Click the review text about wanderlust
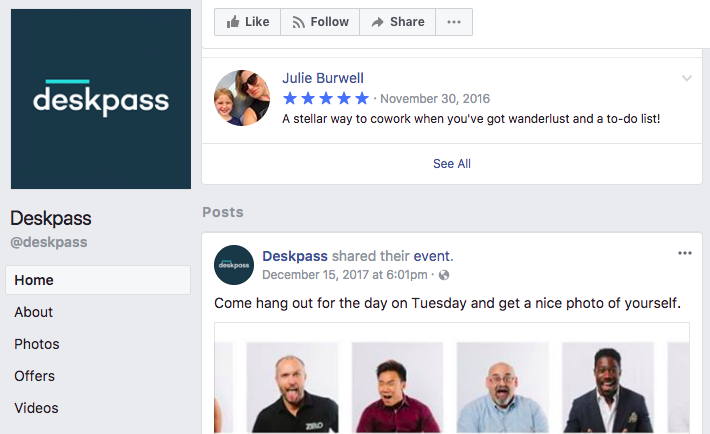This screenshot has width=710, height=434. [x=471, y=119]
